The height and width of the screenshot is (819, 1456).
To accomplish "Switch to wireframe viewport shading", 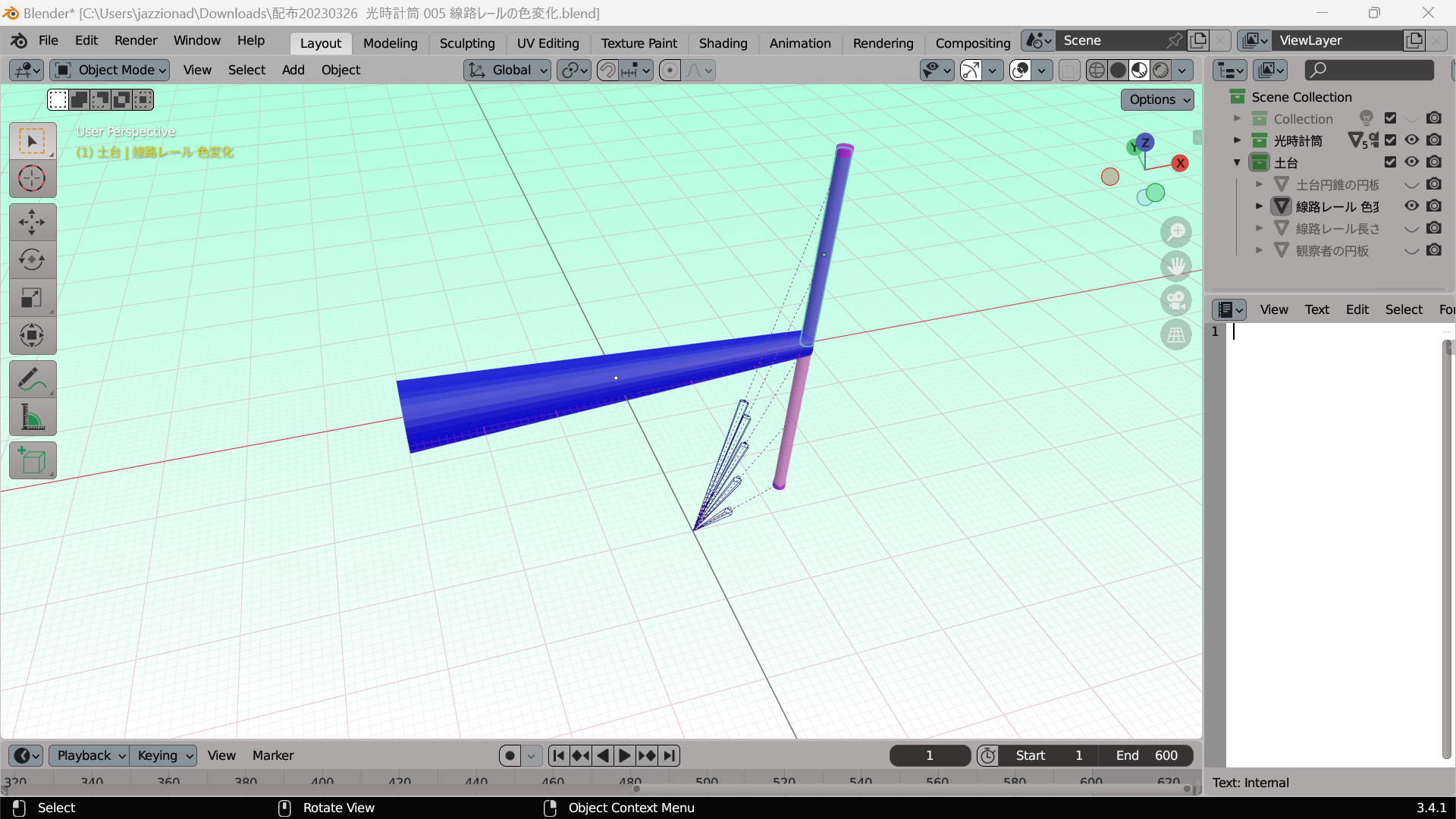I will click(1097, 71).
